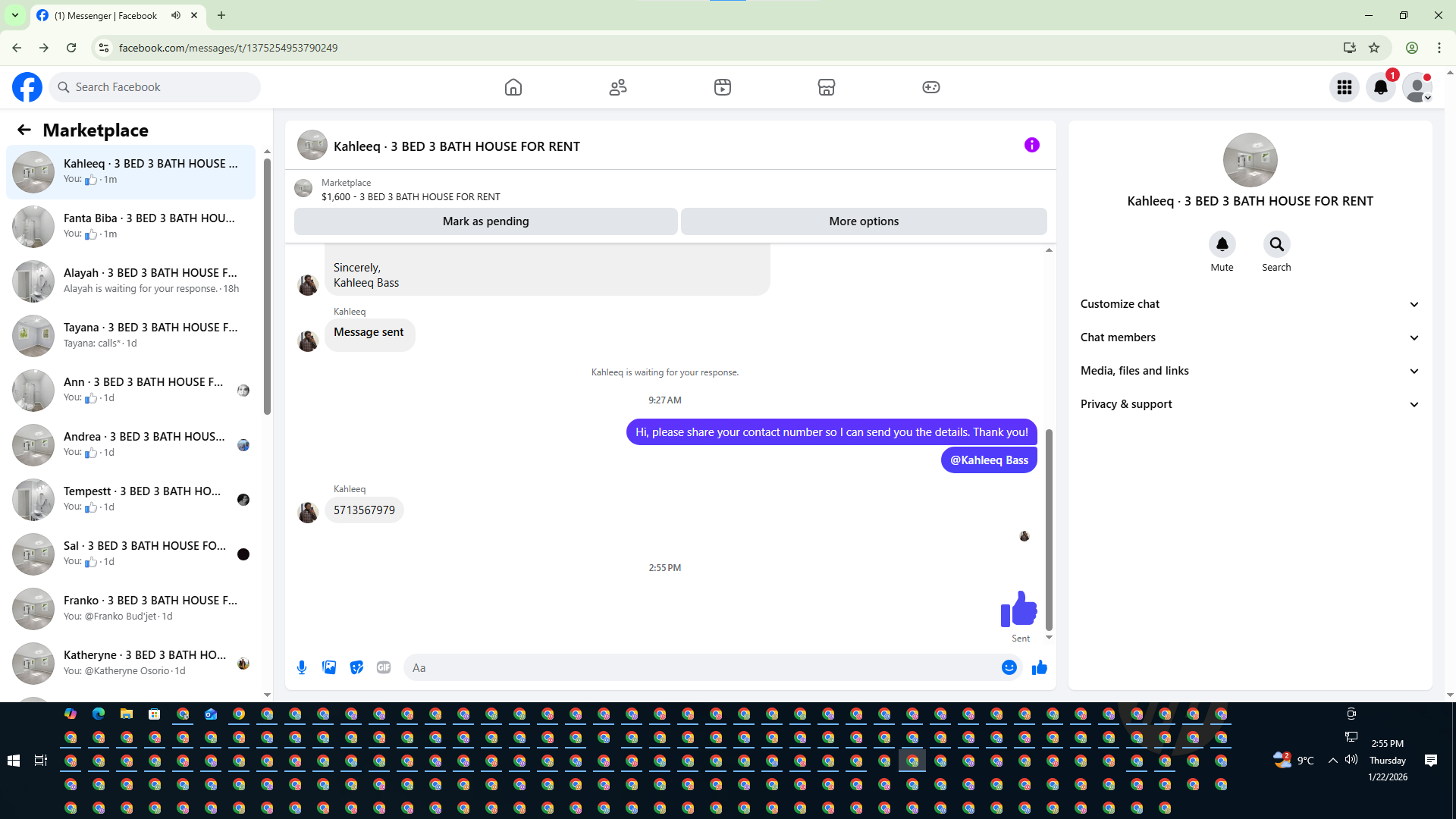Viewport: 1456px width, 819px height.
Task: Expand Media, files and links section
Action: [x=1250, y=371]
